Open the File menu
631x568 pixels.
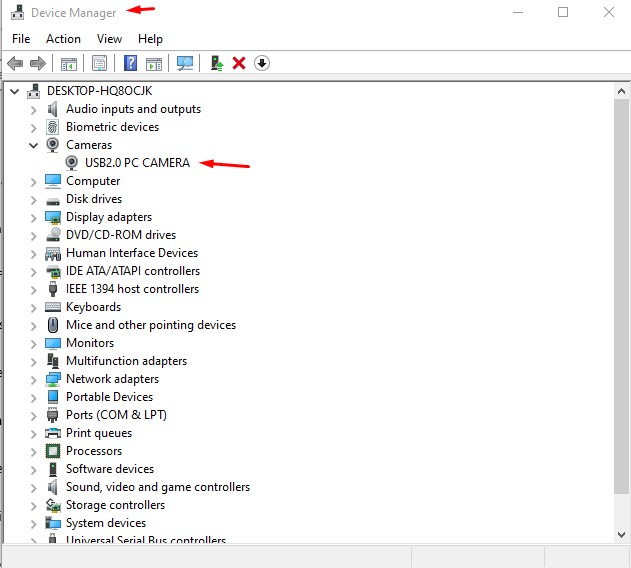tap(21, 39)
